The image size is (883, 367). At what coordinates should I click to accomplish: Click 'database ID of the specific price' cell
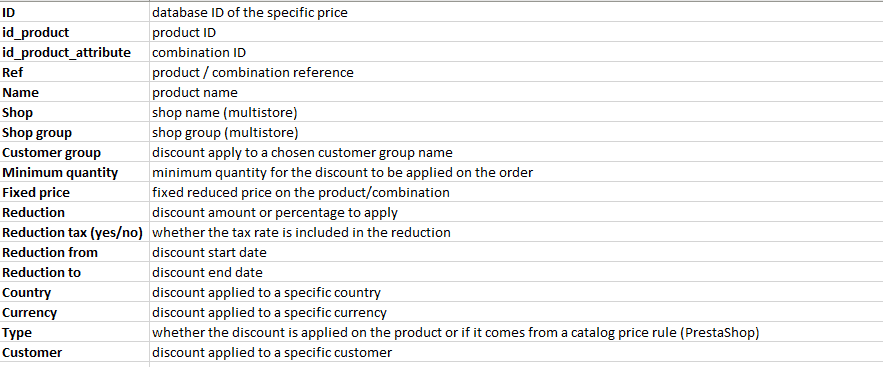point(516,12)
